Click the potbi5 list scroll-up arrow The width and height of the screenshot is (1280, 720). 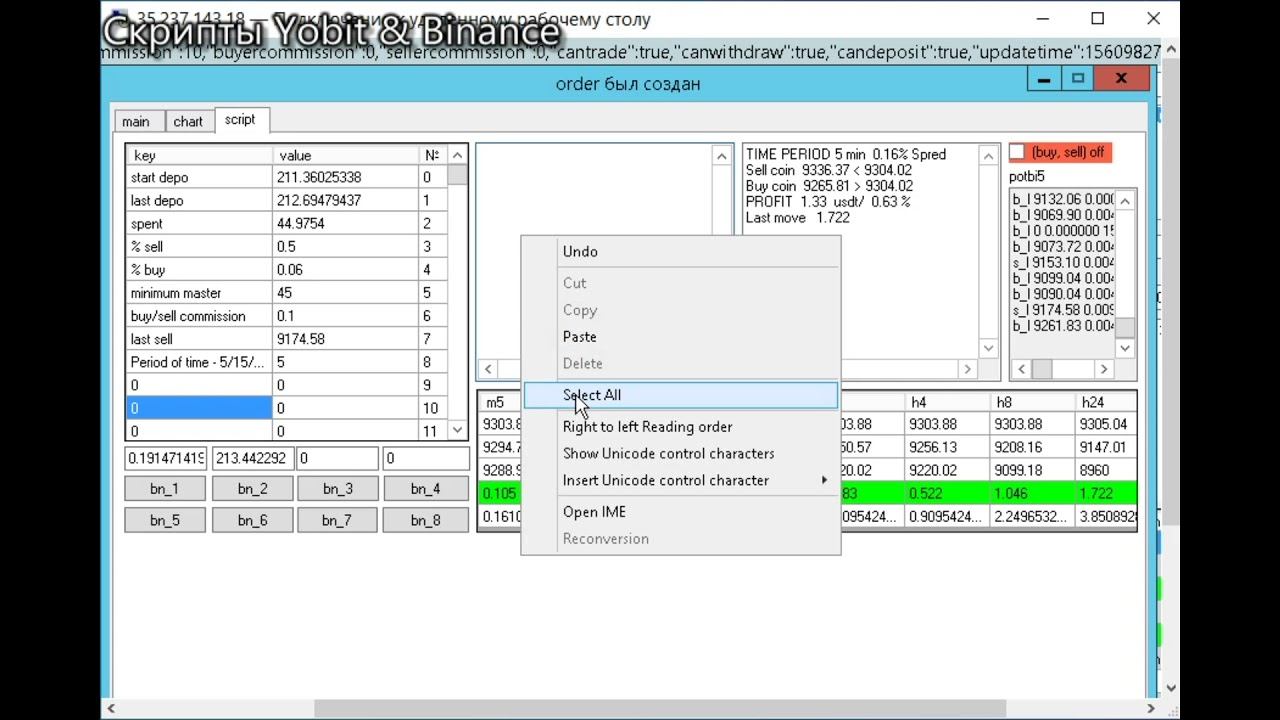(1125, 200)
